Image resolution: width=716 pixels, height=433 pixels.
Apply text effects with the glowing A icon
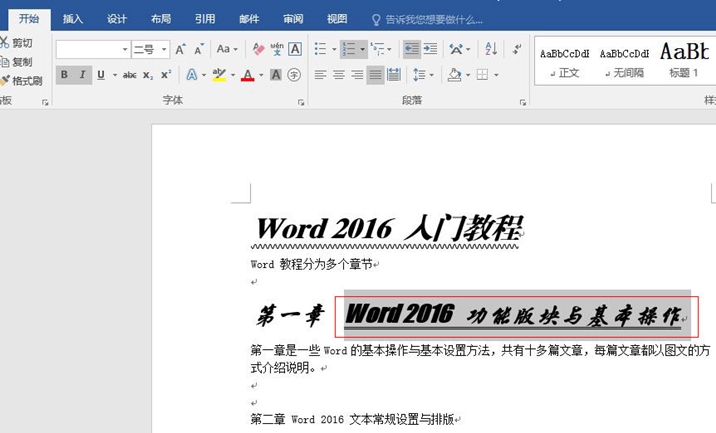tap(192, 74)
